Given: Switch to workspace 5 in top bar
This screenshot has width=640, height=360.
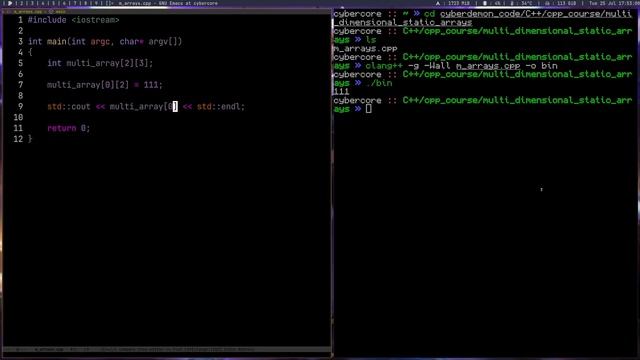Looking at the screenshot, I should pyautogui.click(x=53, y=3).
